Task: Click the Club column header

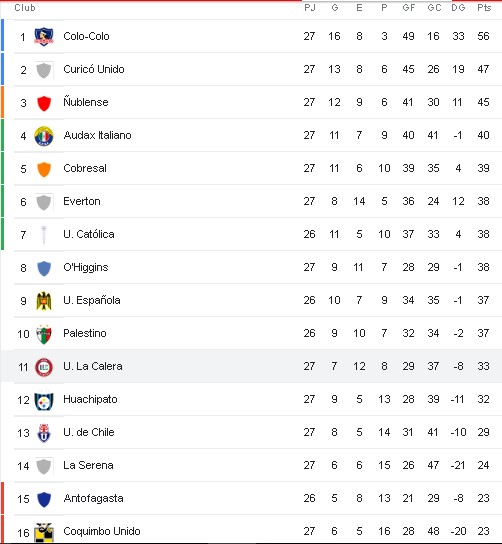Action: [25, 8]
